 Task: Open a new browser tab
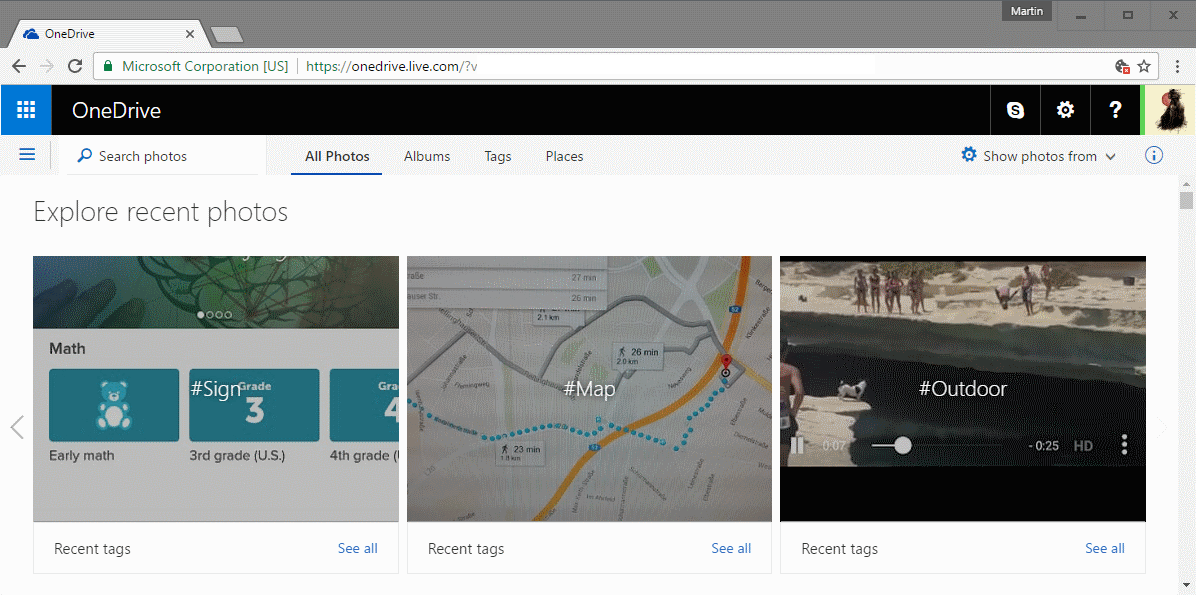click(x=227, y=34)
